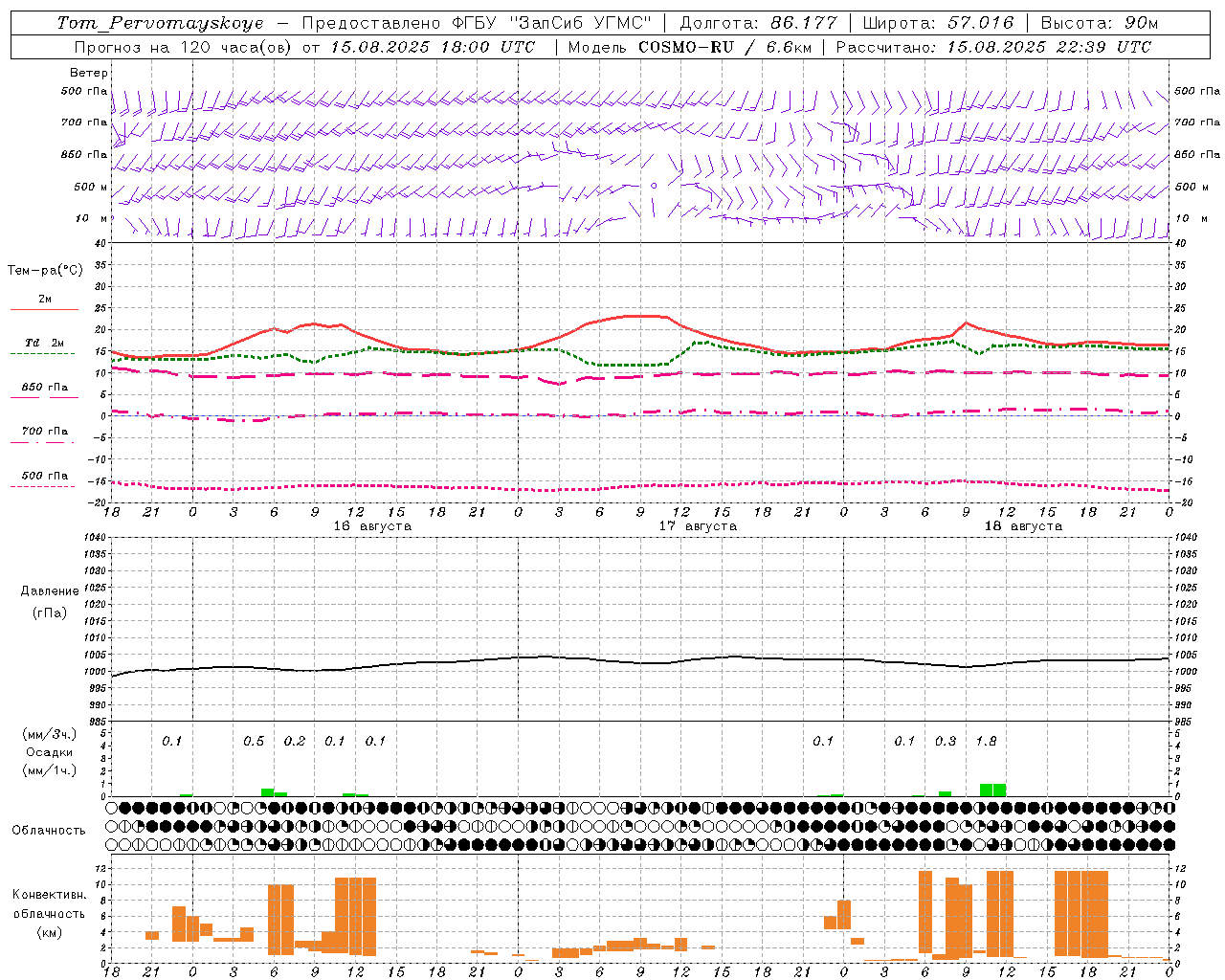Click the Широта: 57.016 header field
The width and height of the screenshot is (1225, 980).
tap(938, 23)
